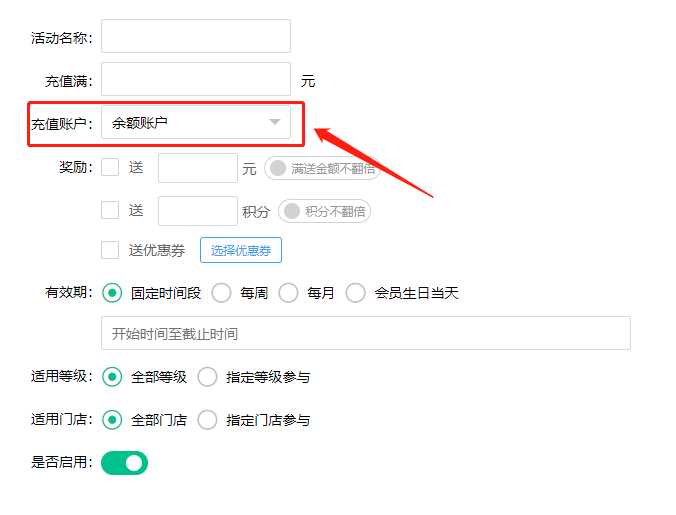Select the 每月 validity radio option
Image resolution: width=676 pixels, height=515 pixels.
tap(289, 293)
